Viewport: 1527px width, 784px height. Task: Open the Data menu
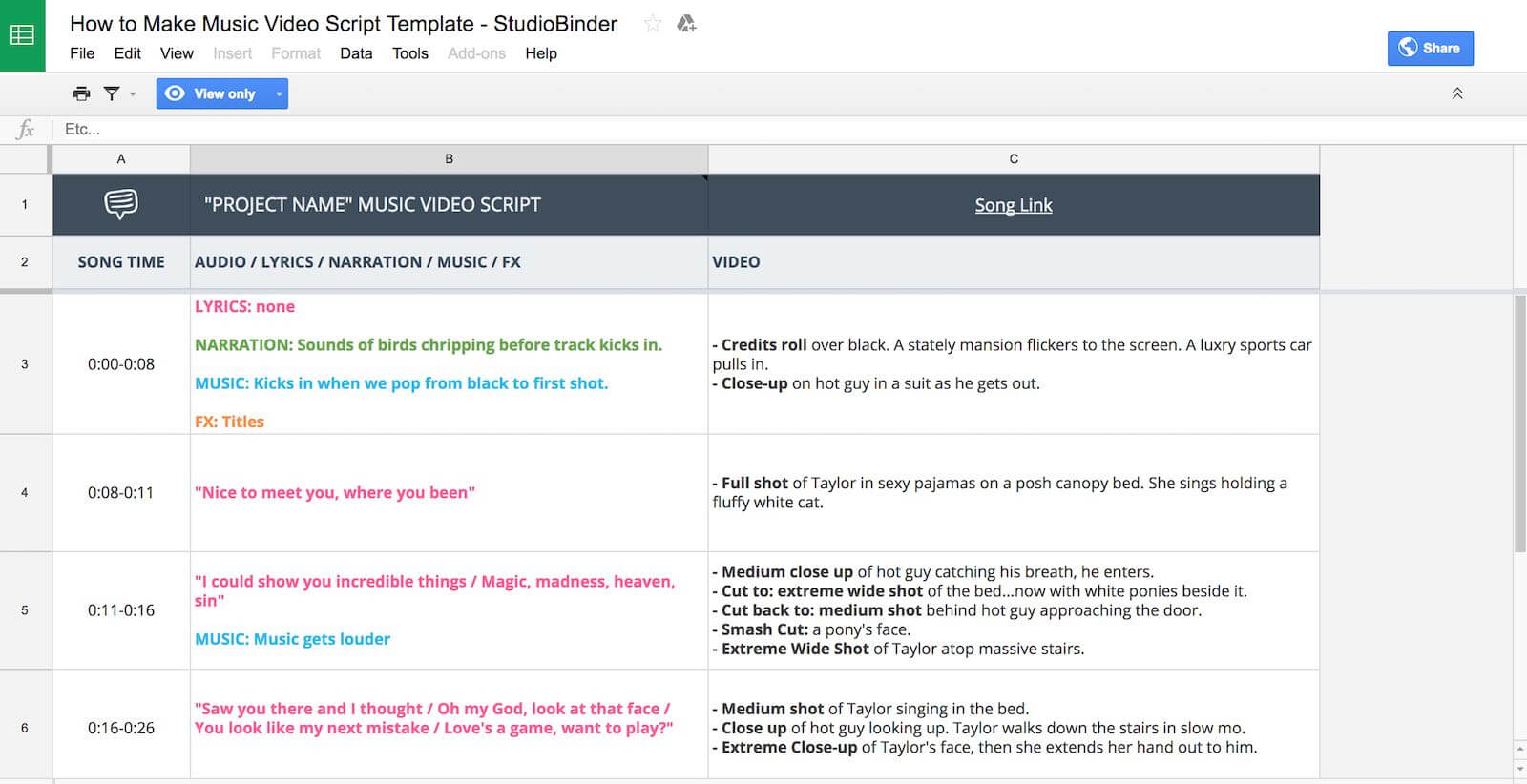(356, 53)
